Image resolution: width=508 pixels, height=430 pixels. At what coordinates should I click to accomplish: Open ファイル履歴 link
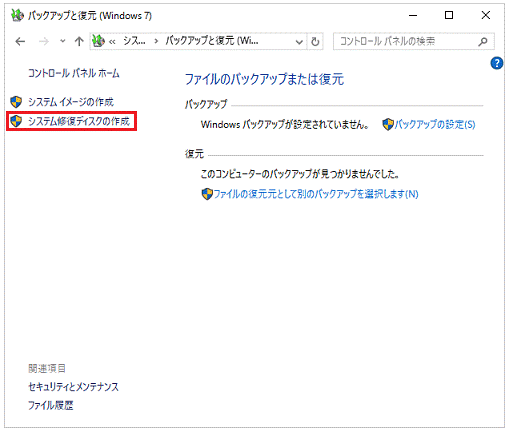tap(51, 405)
